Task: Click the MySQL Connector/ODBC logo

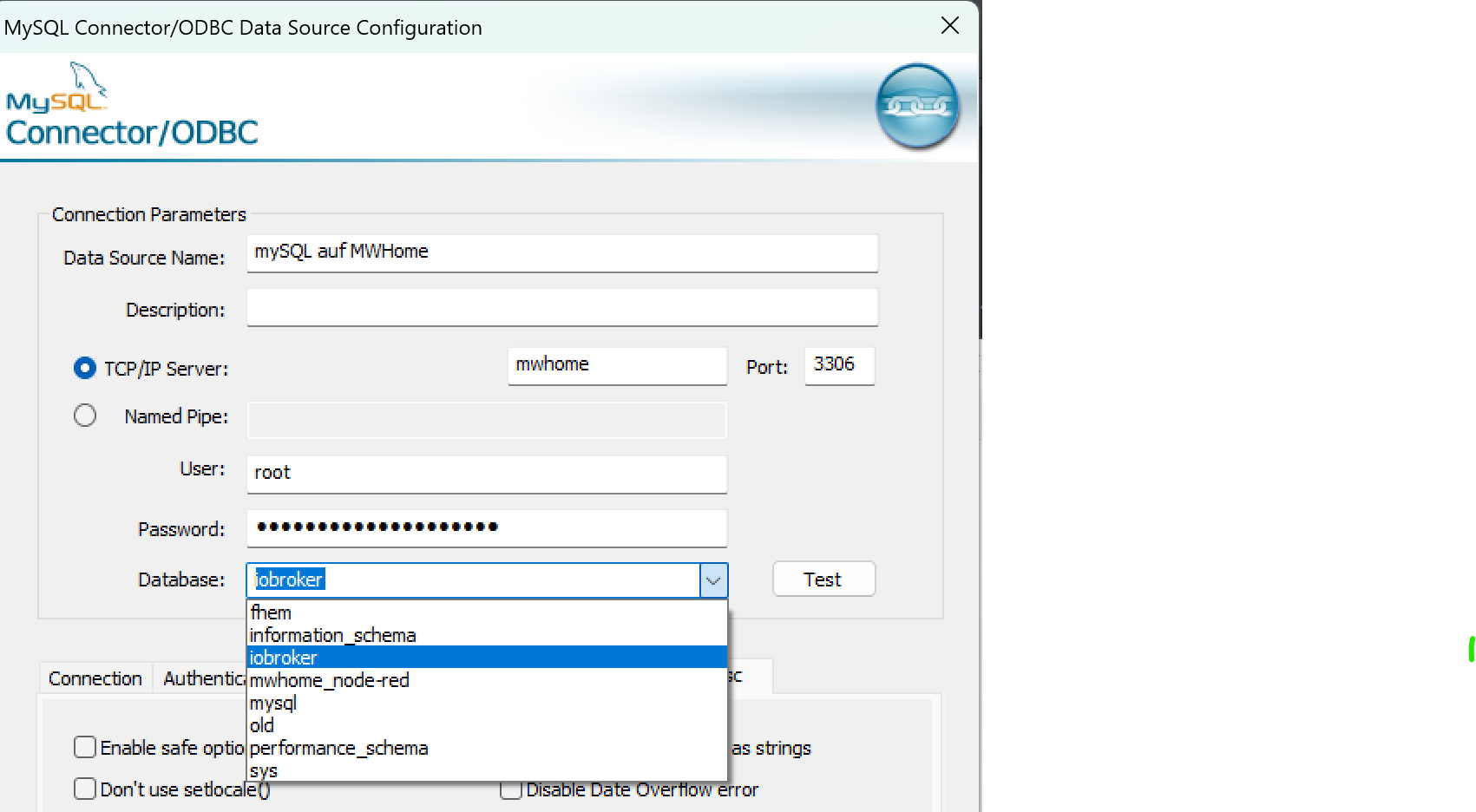Action: (x=132, y=104)
